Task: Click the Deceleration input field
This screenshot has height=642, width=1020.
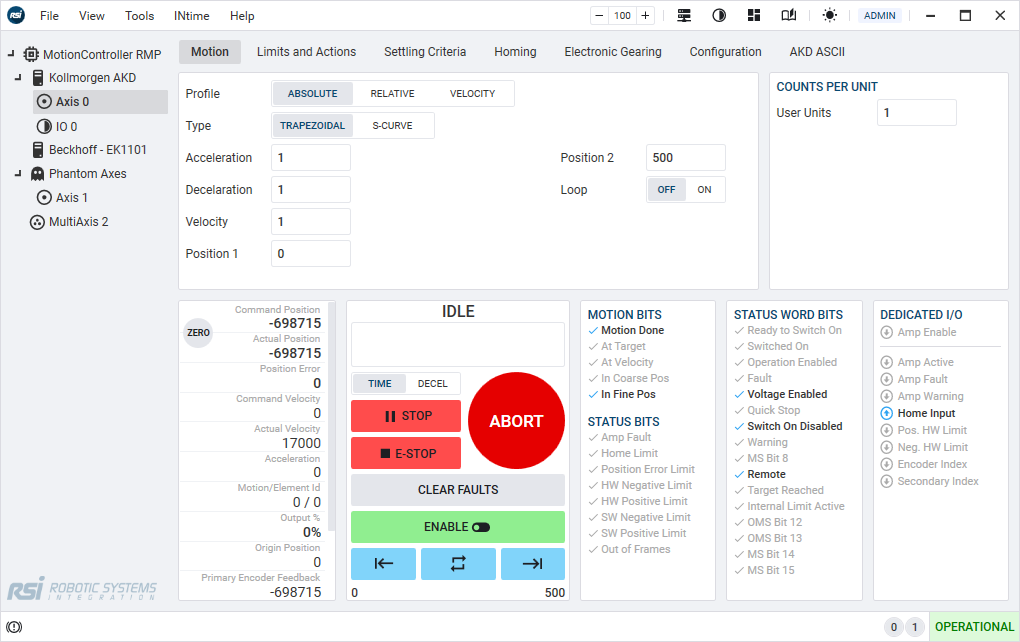Action: click(x=311, y=189)
